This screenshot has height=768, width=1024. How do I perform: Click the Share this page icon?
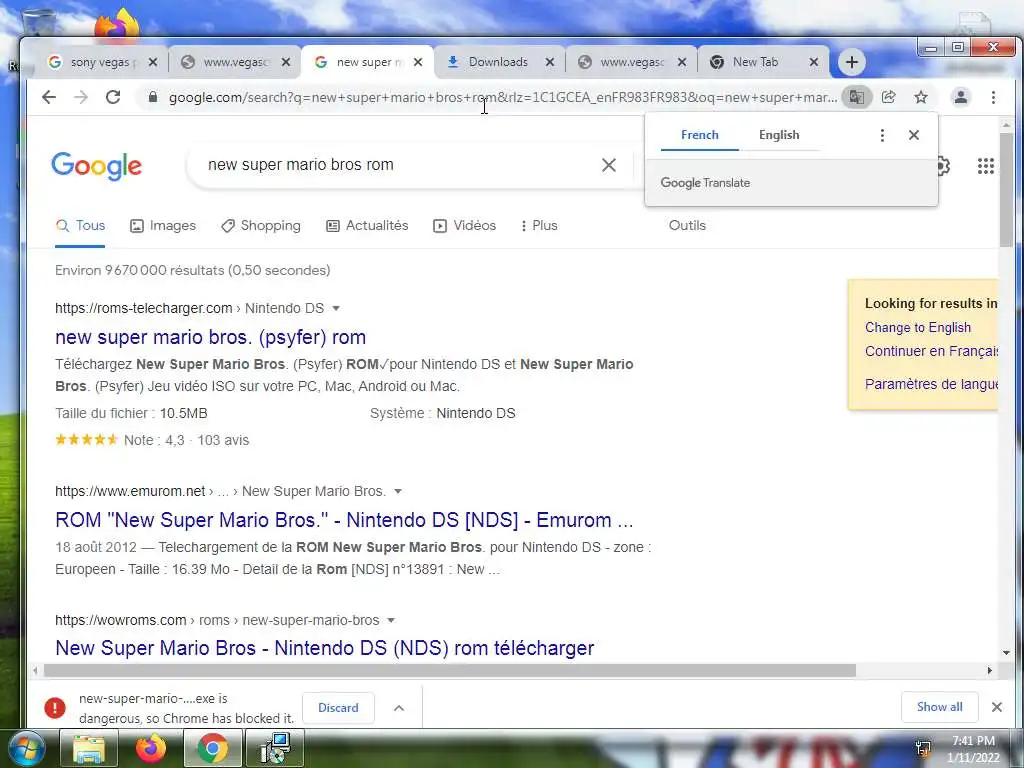pos(888,97)
